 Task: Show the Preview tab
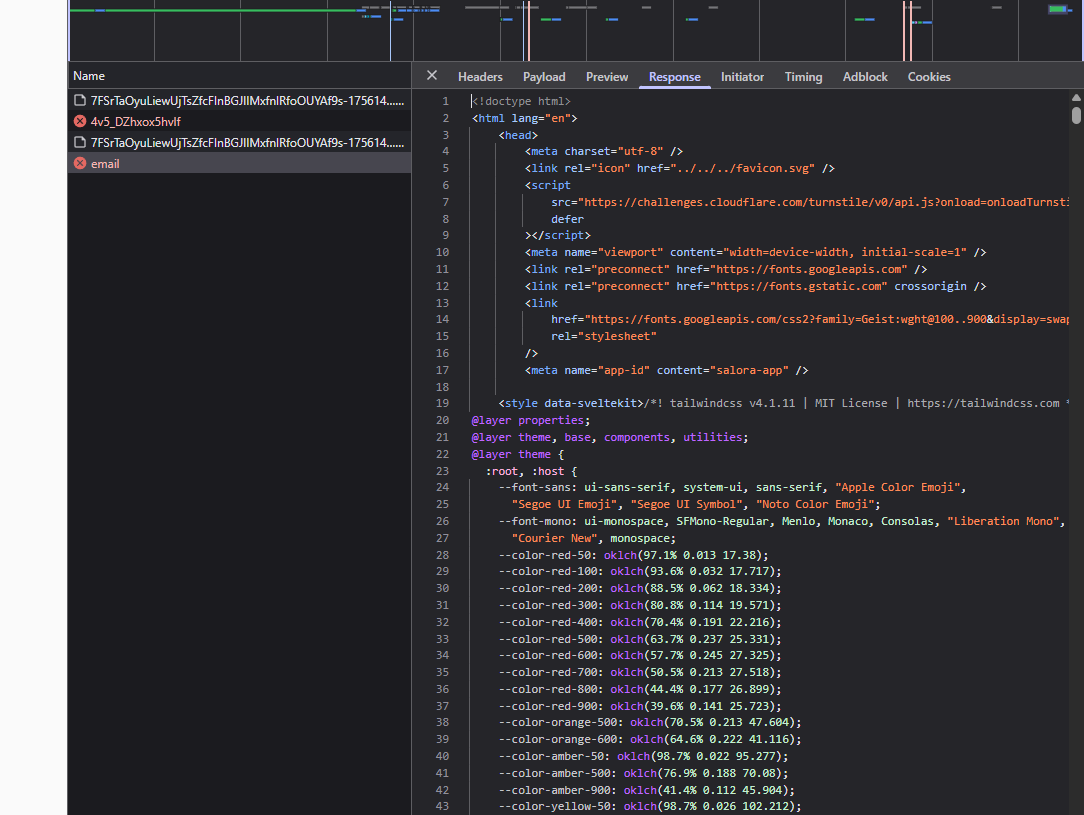(x=607, y=77)
